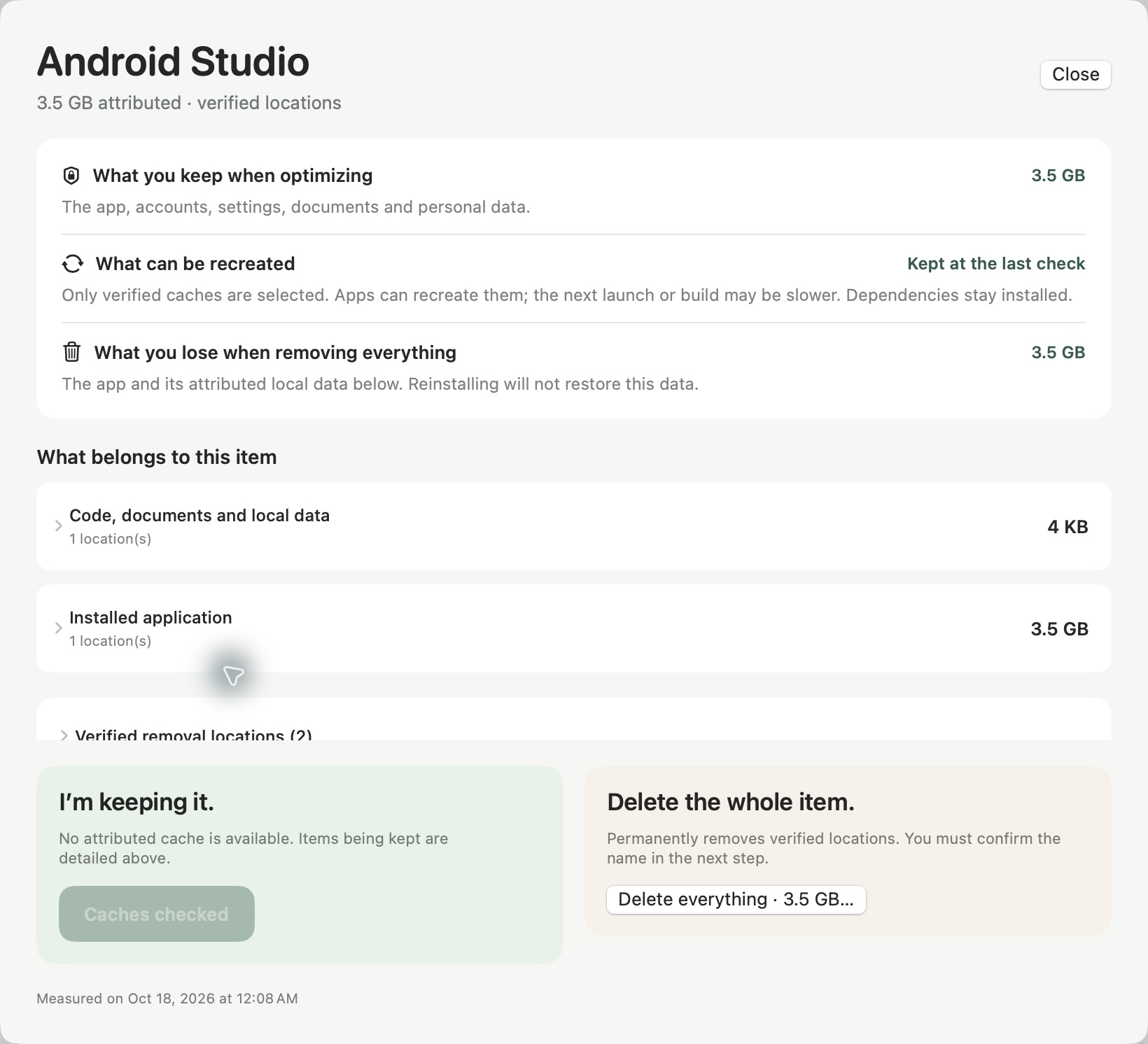Click the '4 KB' size value
This screenshot has width=1148, height=1044.
tap(1067, 527)
